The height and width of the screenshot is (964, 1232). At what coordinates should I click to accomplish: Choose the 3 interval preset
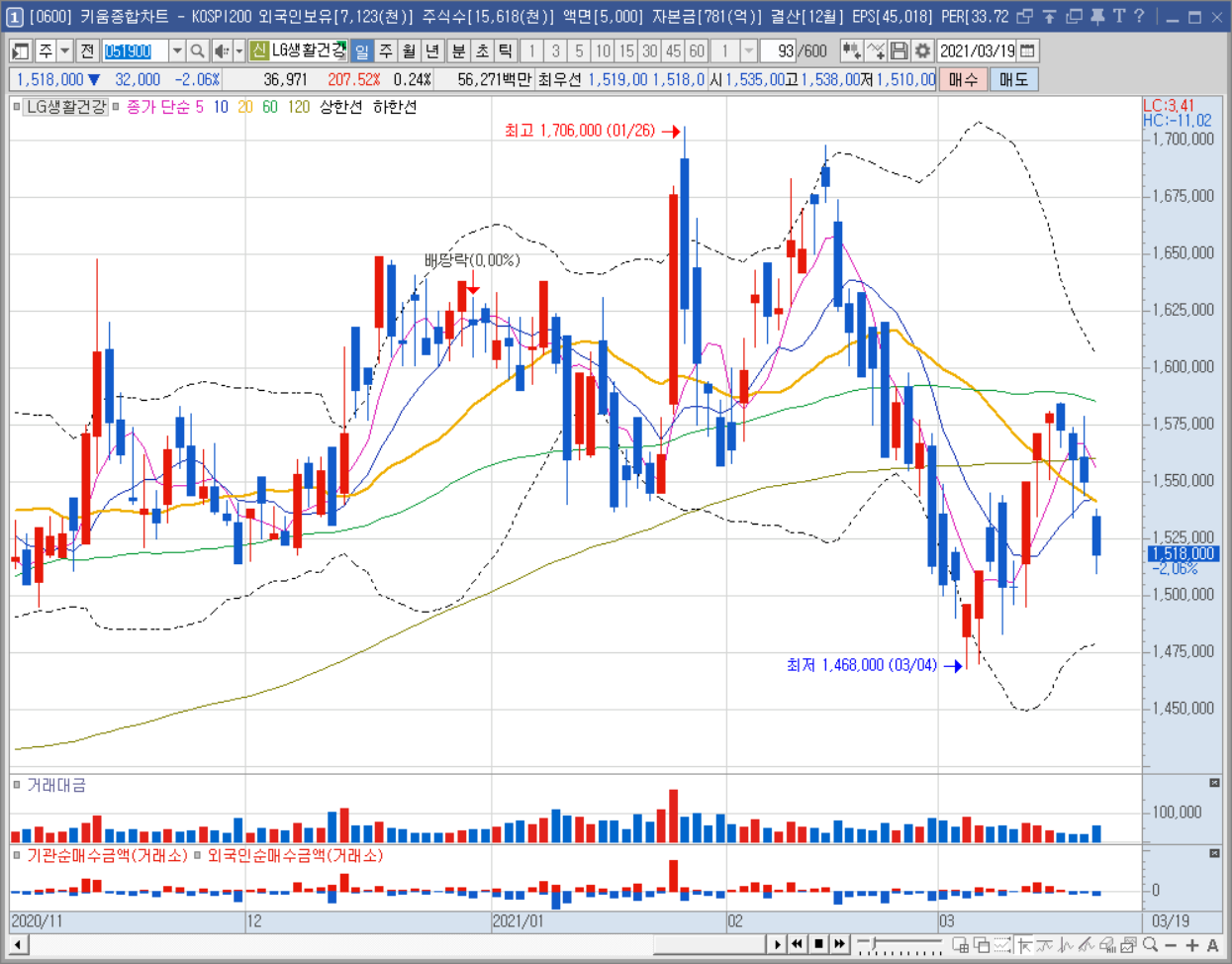pos(555,50)
